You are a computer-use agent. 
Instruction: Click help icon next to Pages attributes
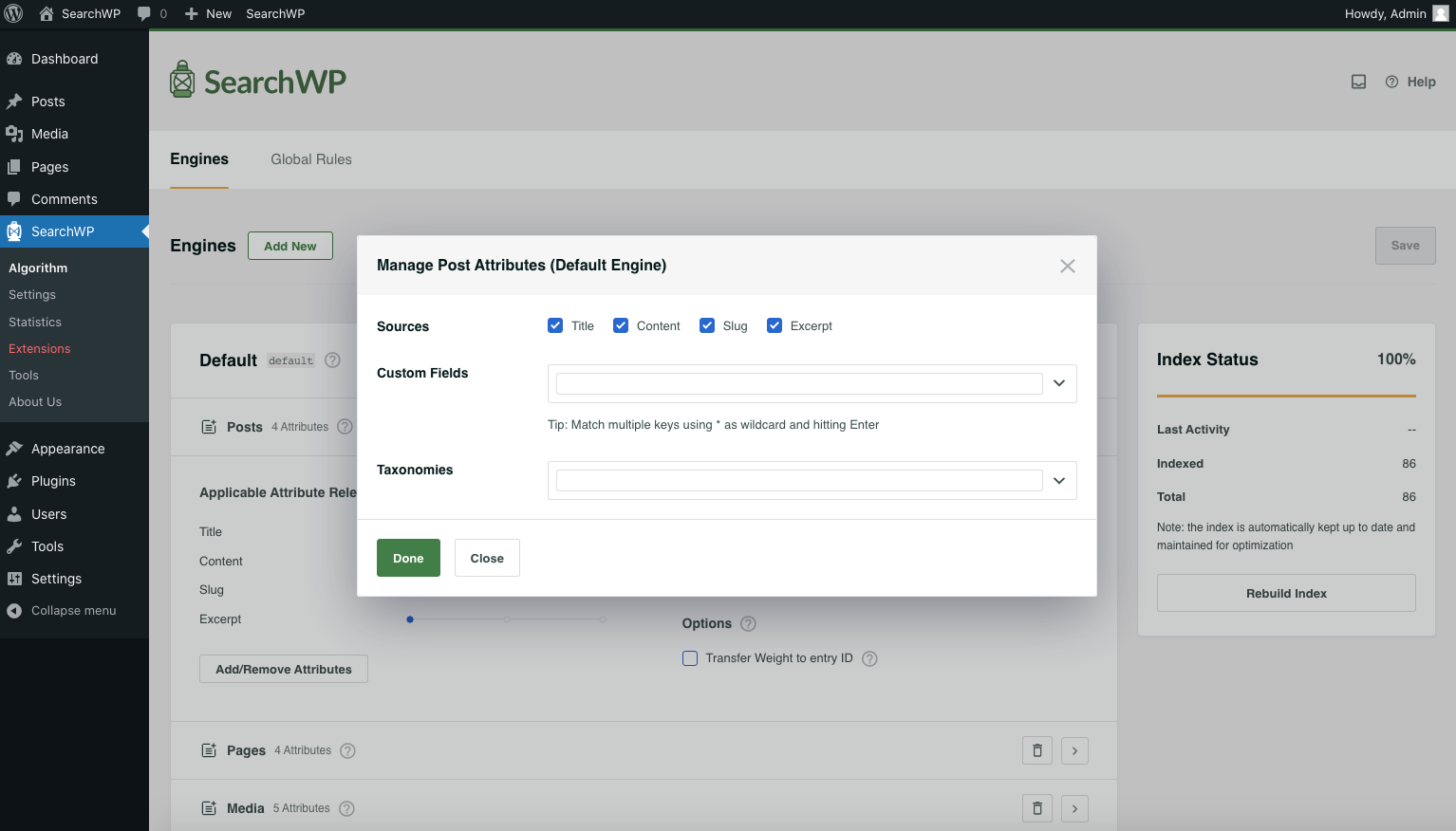pos(347,750)
